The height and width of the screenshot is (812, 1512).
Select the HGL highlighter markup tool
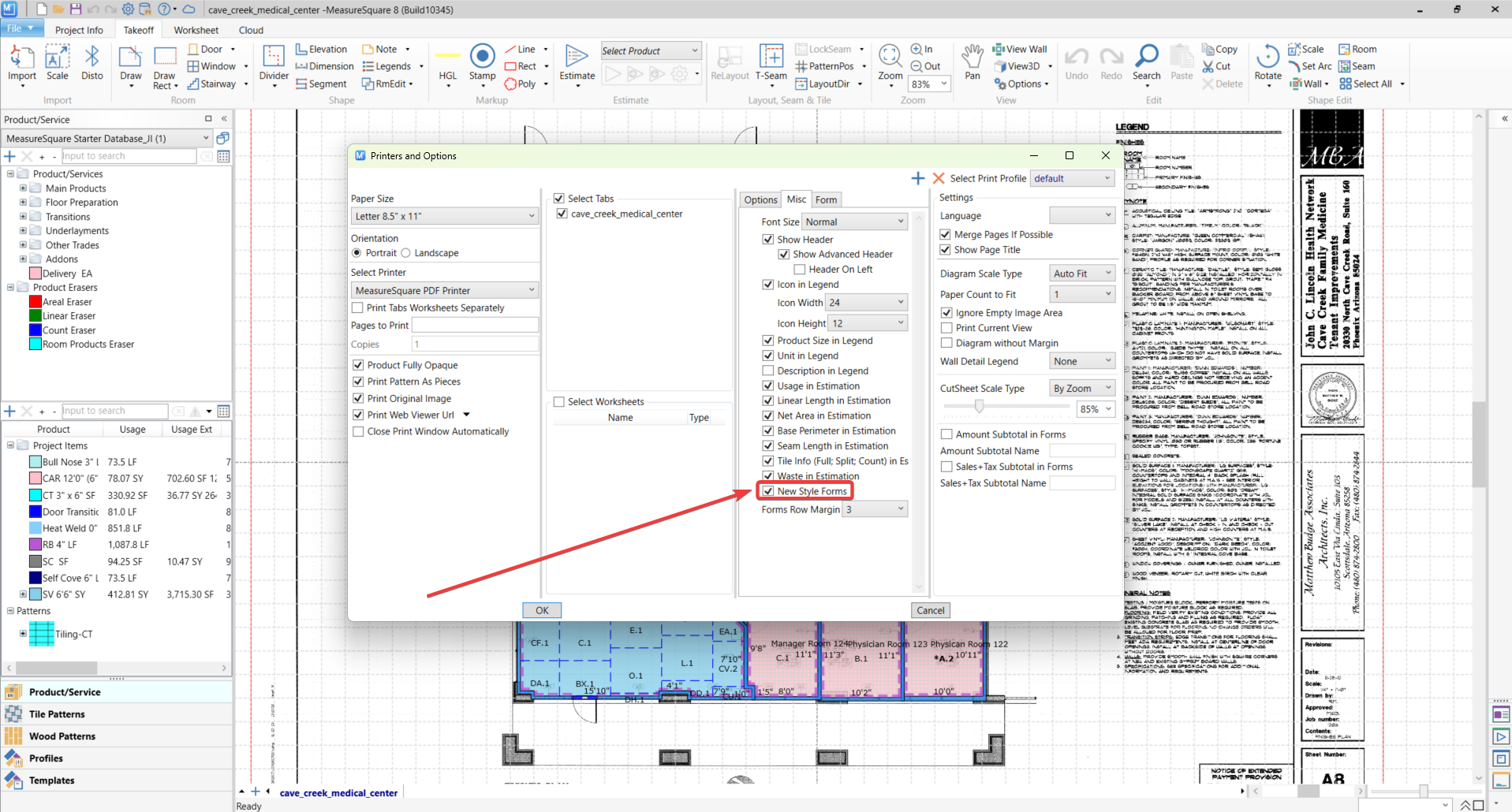448,64
